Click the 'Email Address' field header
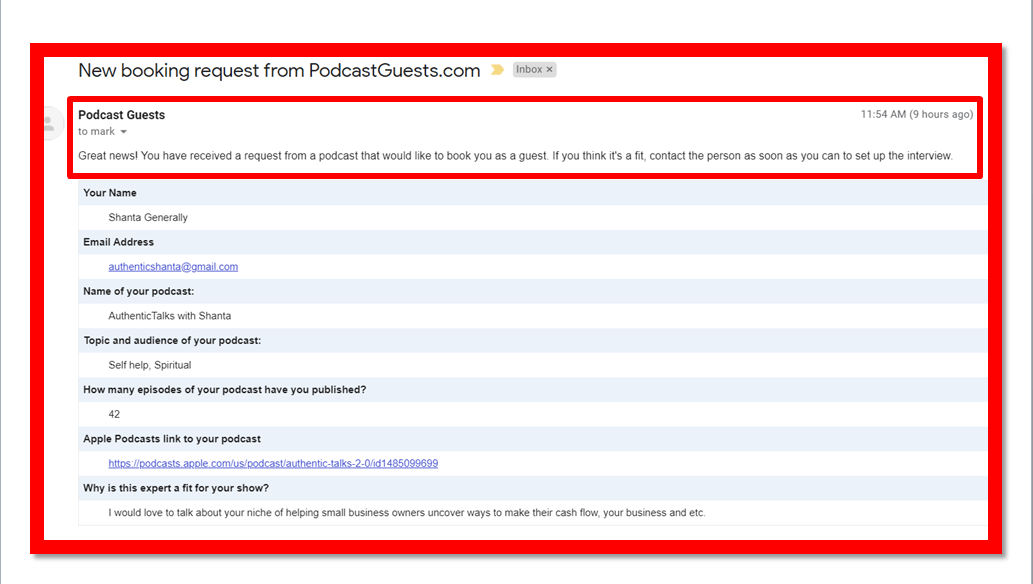 tap(118, 242)
